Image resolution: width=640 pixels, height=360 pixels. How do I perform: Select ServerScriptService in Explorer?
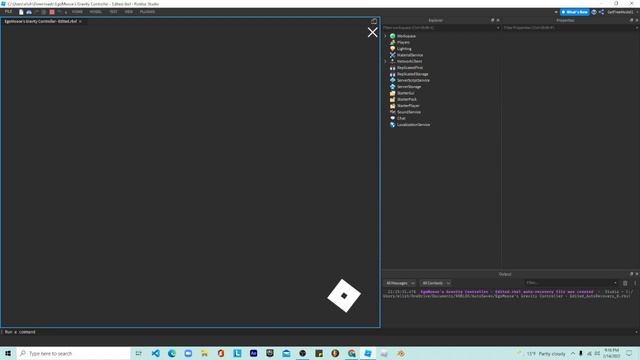pos(413,80)
